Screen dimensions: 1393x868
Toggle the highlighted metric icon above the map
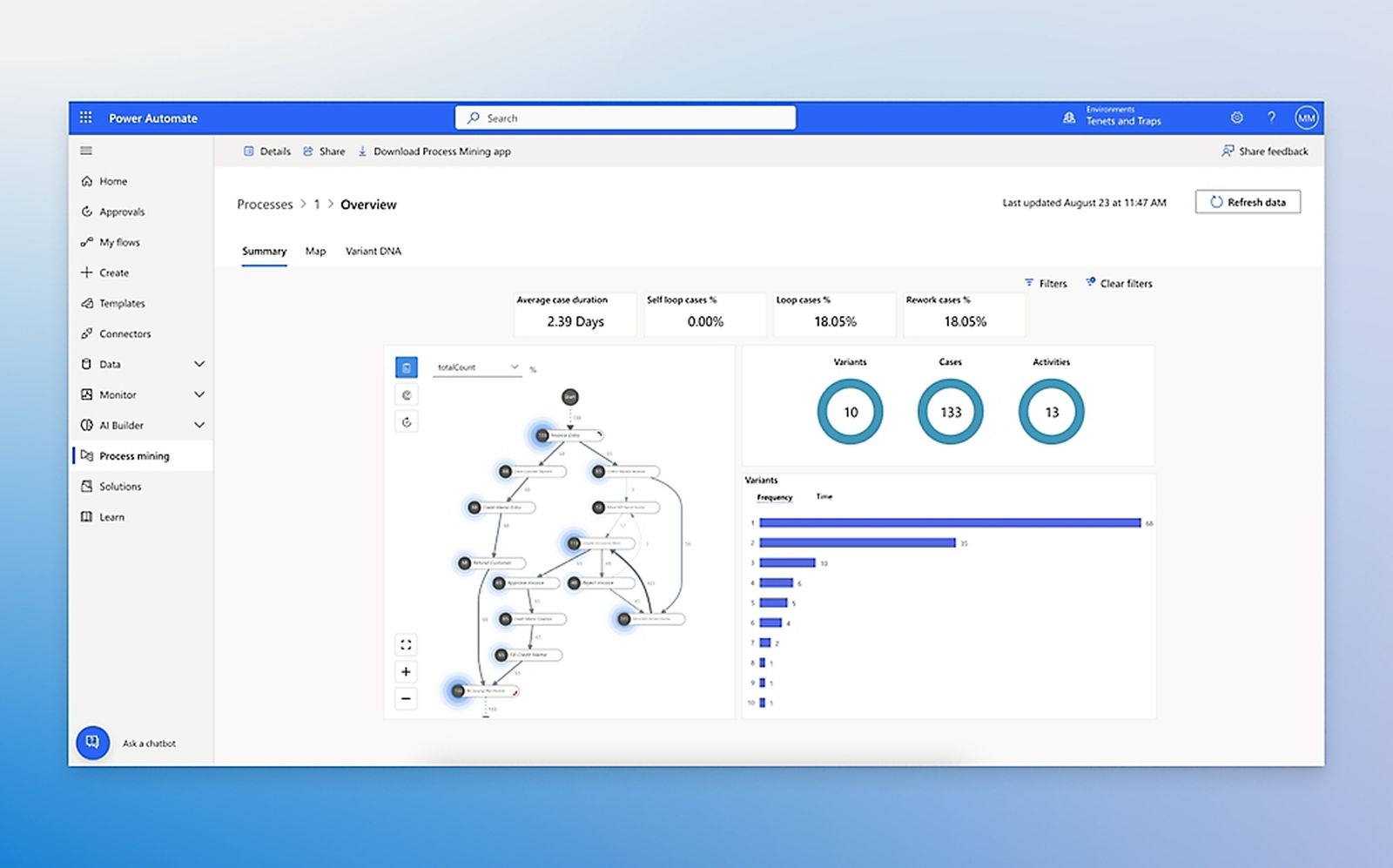[x=406, y=367]
